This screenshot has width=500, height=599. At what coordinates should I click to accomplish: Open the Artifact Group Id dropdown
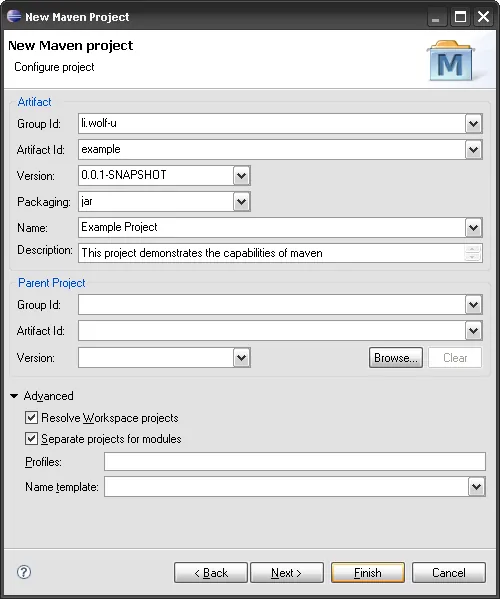pyautogui.click(x=473, y=124)
